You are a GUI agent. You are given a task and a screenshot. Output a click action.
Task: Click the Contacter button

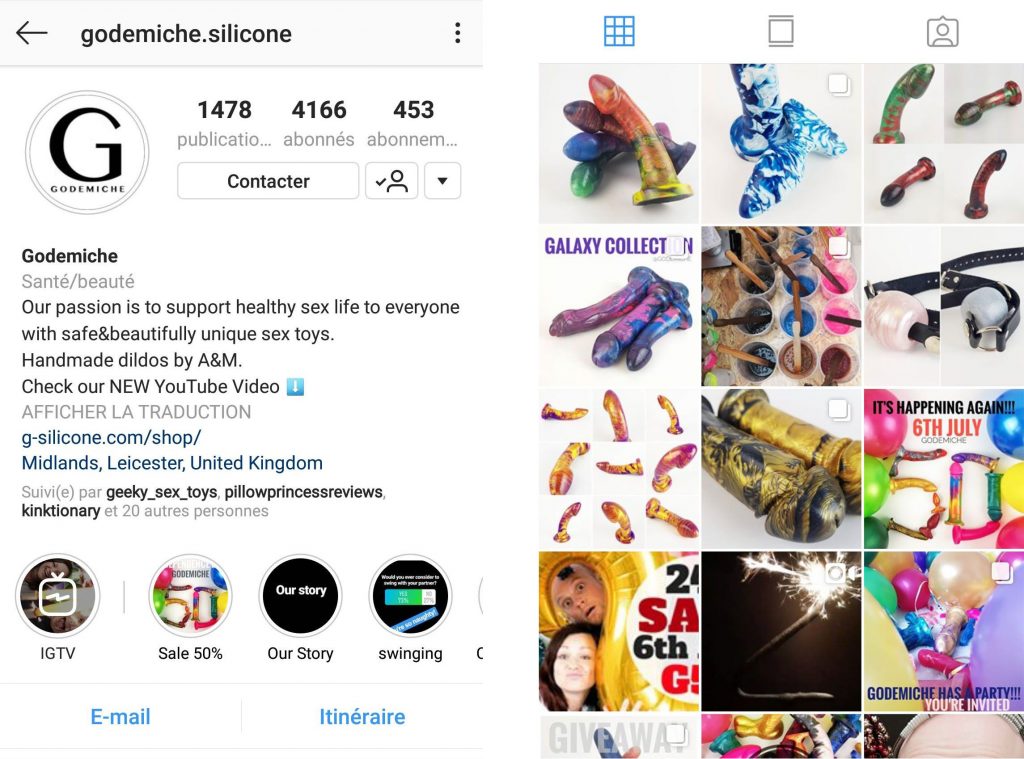point(268,181)
